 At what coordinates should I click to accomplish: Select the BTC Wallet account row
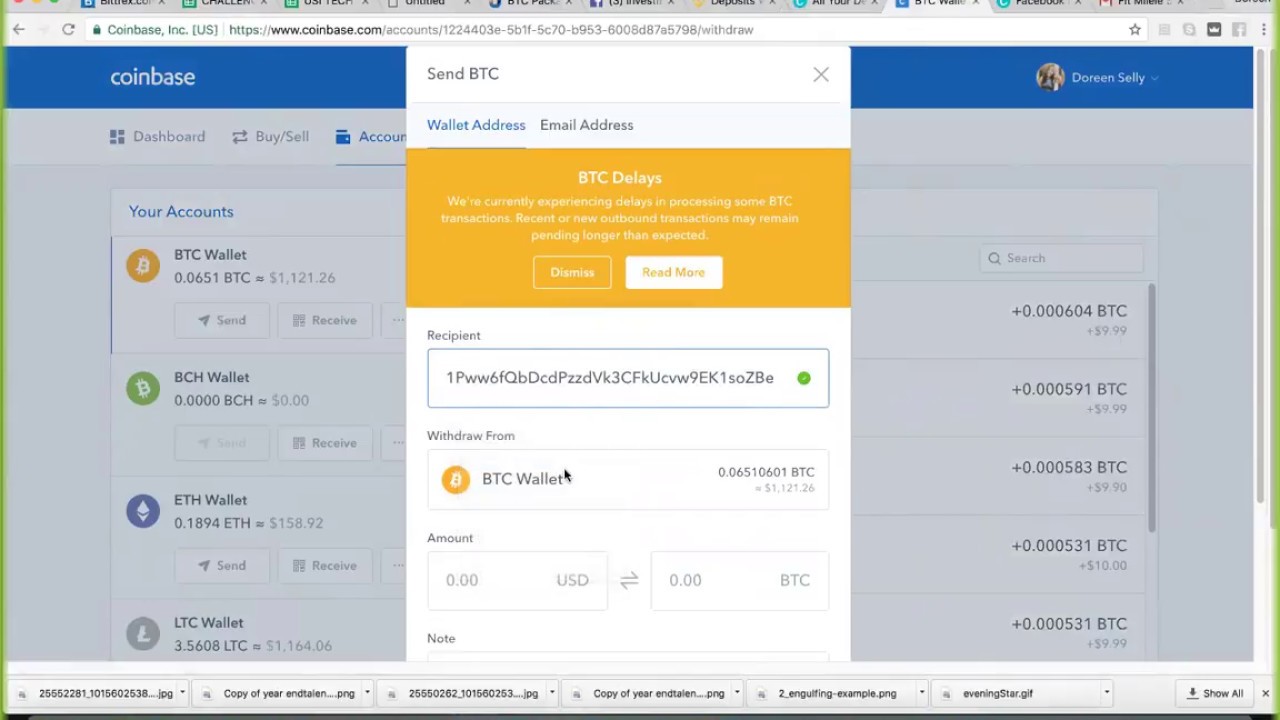[x=258, y=293]
